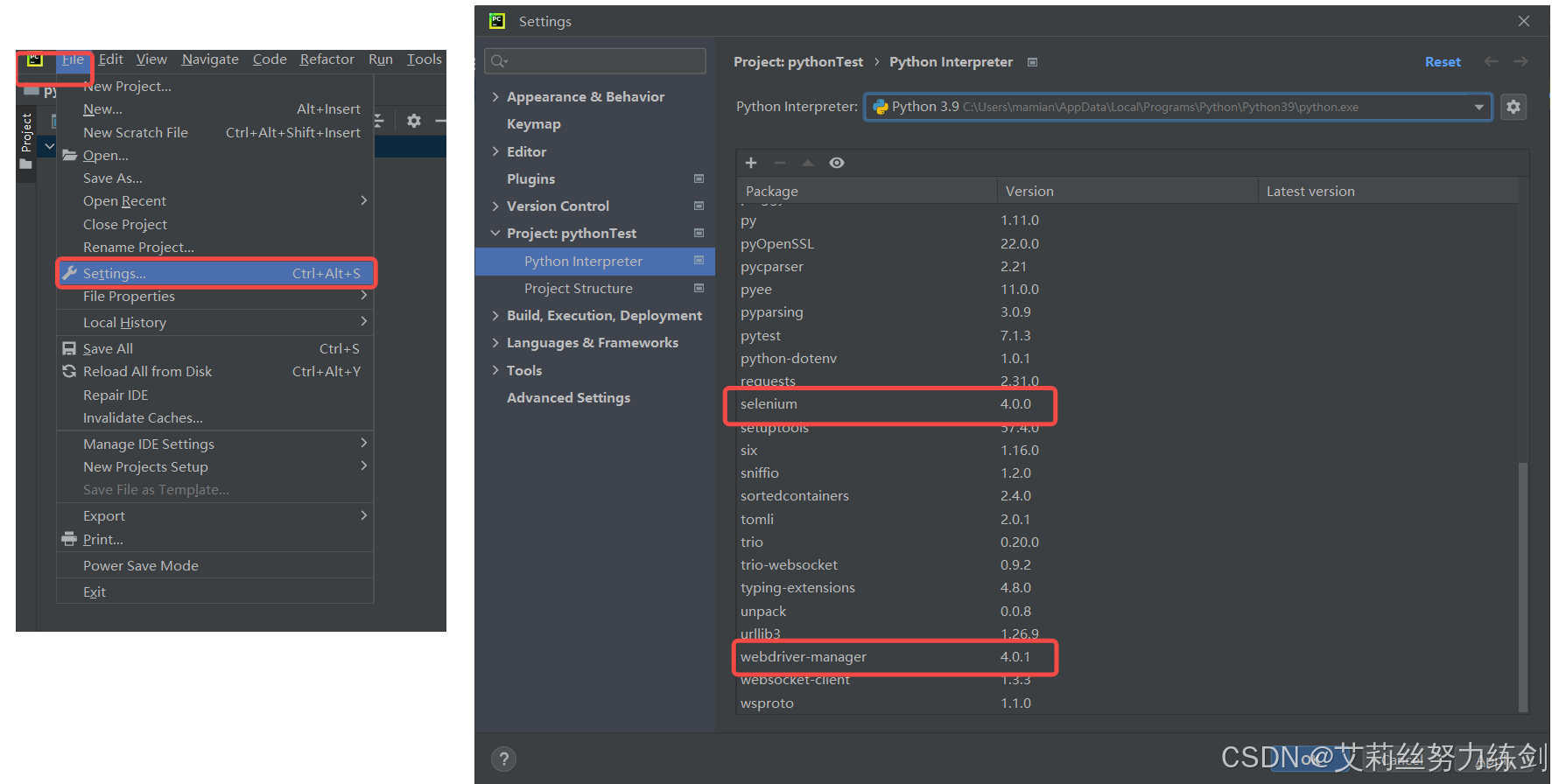Click the package list vertical scrollbar
Screen dimensions: 1552x784
(1523, 586)
